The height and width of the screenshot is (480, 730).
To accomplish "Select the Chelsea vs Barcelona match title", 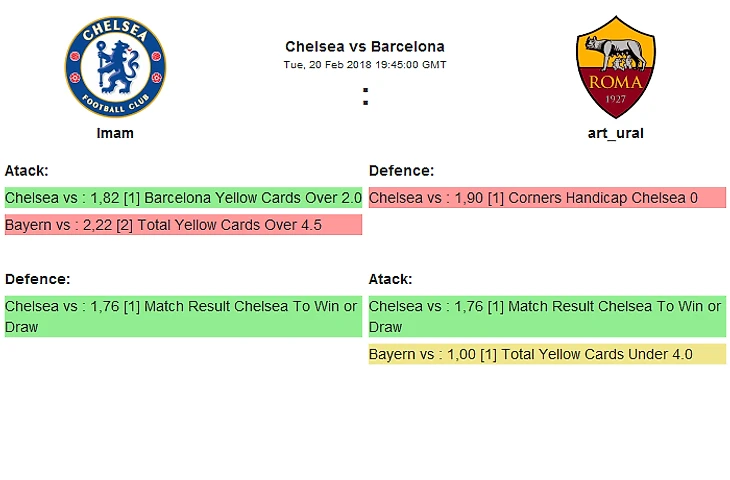I will (365, 47).
